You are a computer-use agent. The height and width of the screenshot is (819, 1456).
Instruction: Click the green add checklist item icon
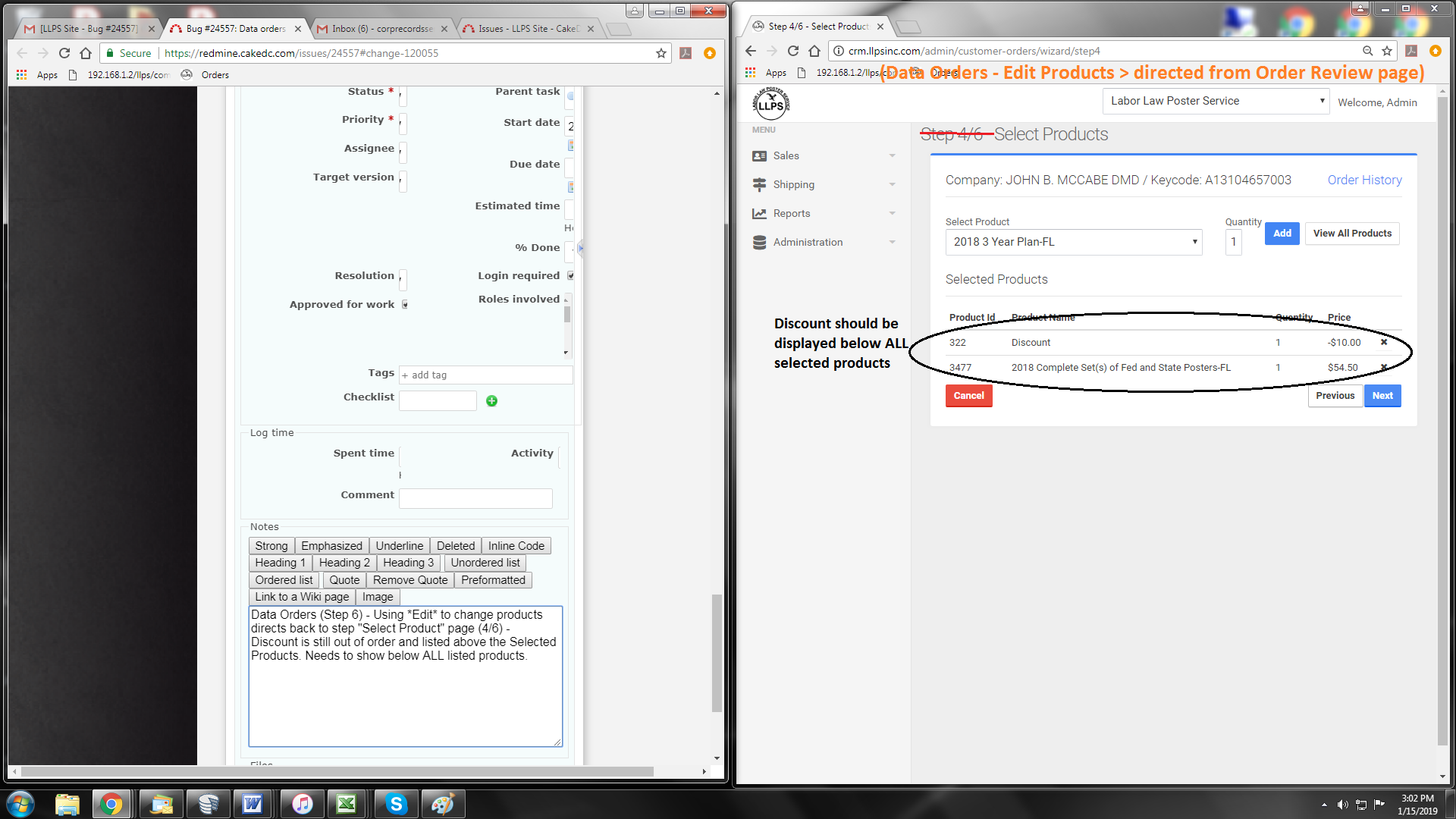[491, 400]
